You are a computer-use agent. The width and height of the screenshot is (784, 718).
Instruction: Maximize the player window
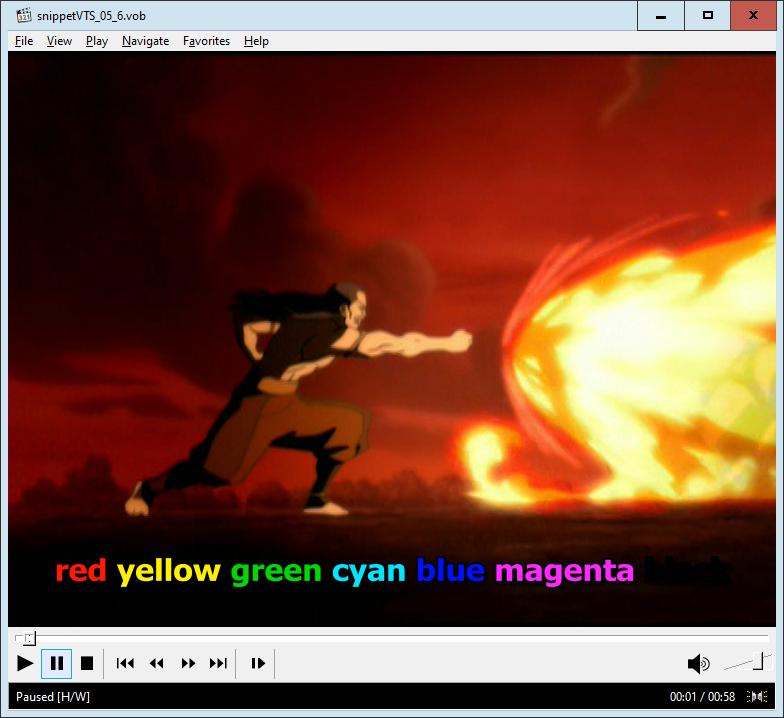click(x=707, y=16)
